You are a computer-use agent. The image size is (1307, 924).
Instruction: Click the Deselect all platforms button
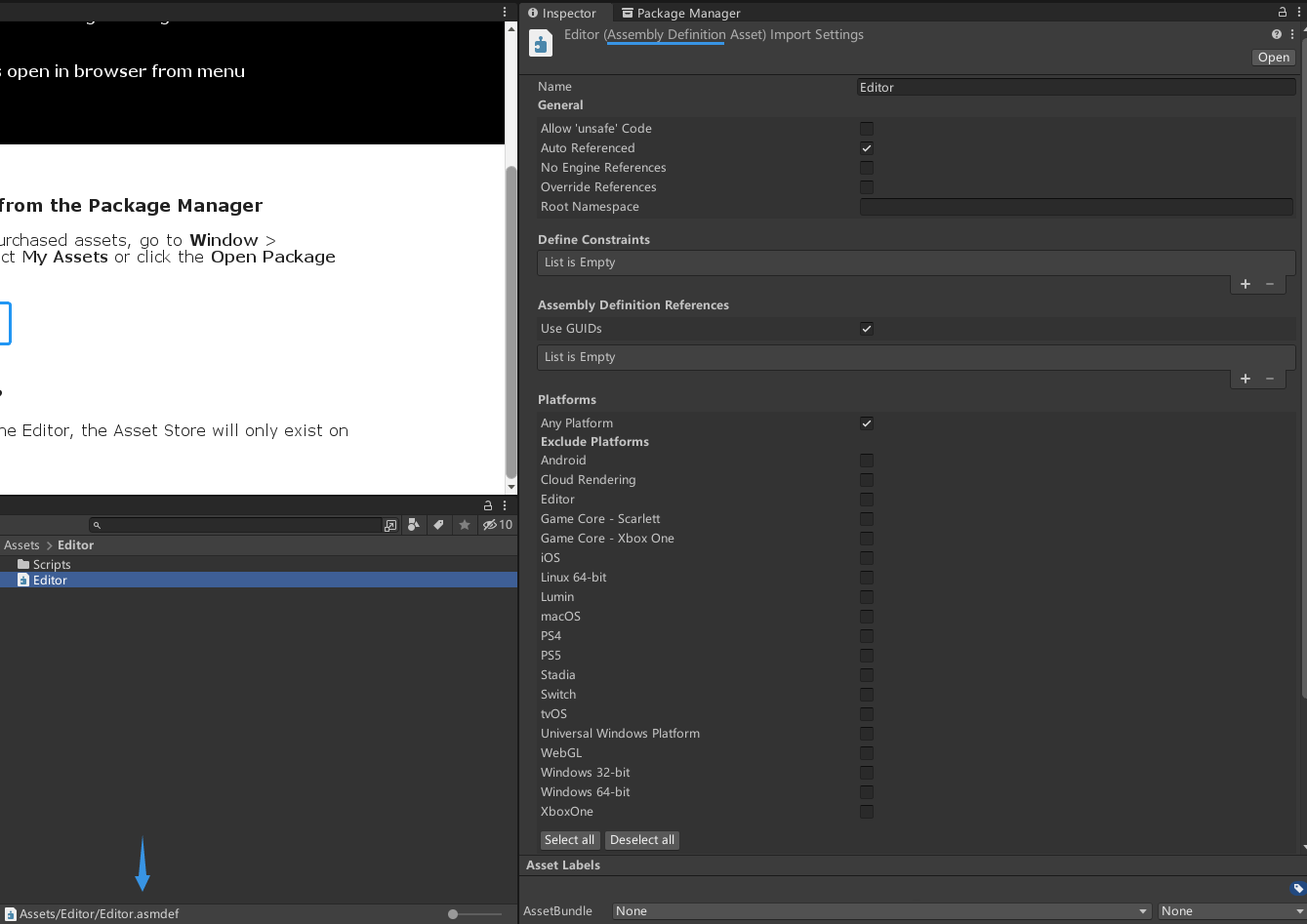[x=642, y=840]
